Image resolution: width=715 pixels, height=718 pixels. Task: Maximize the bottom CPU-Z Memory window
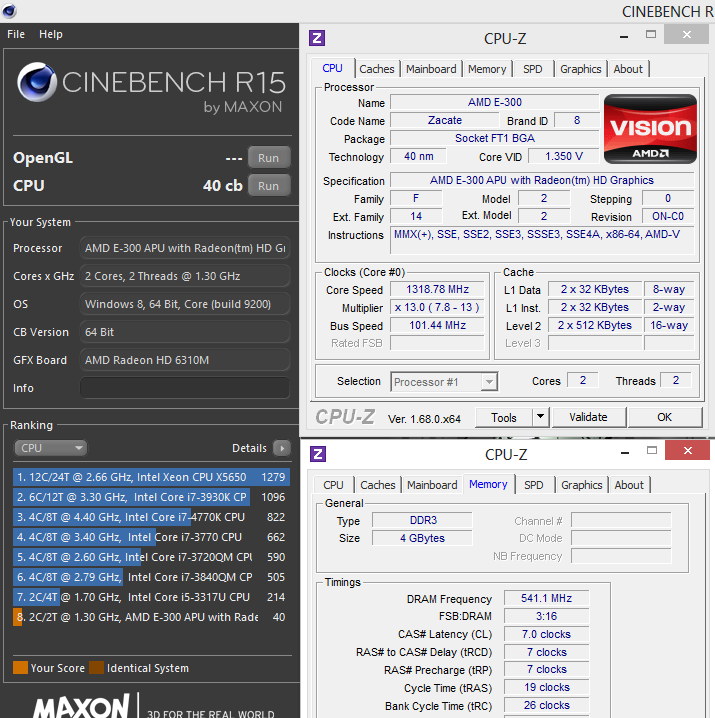[x=652, y=451]
